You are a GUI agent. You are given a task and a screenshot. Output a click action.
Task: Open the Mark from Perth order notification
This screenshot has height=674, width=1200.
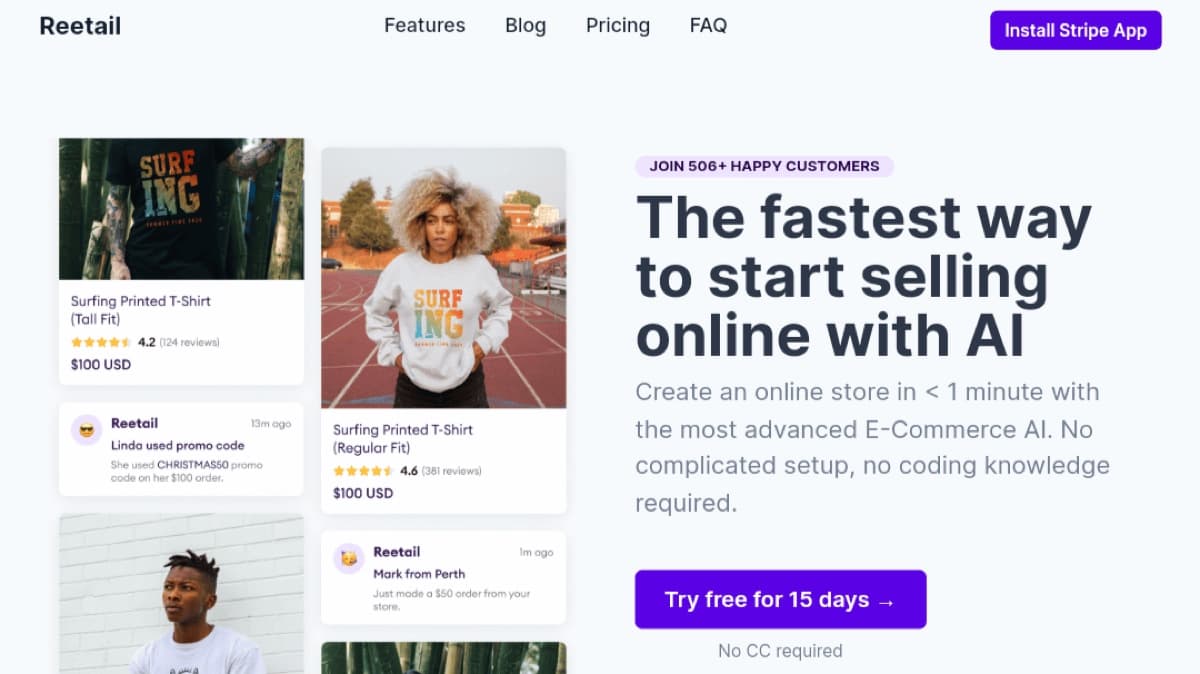tap(443, 577)
